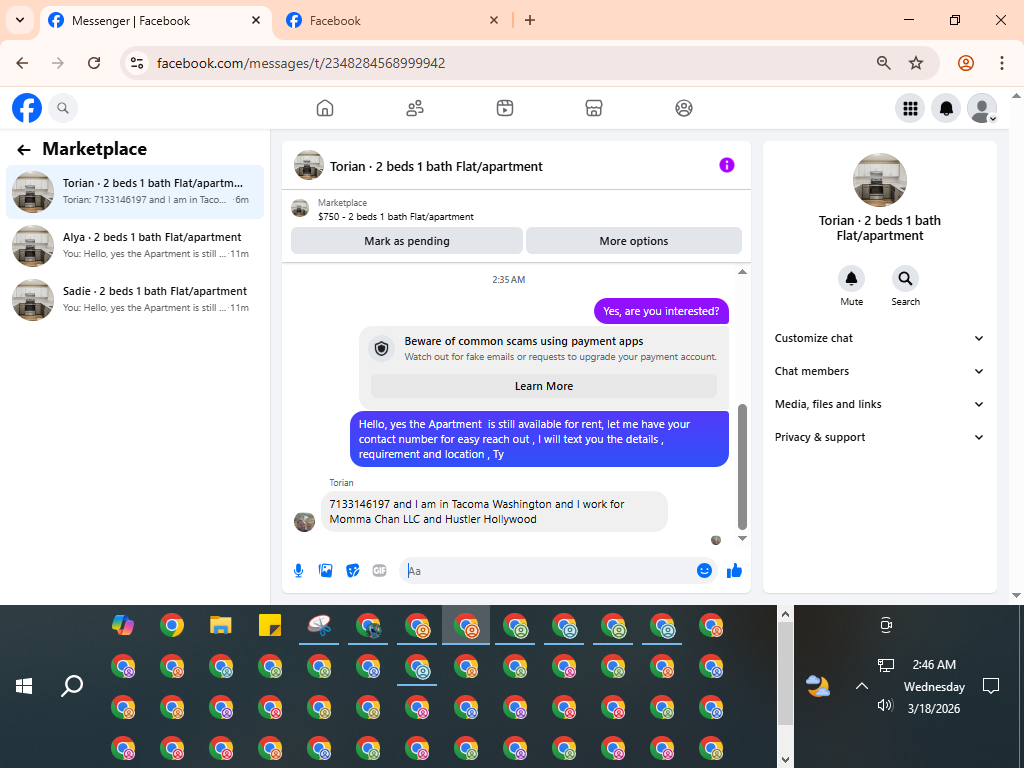Open Sadie conversation in Marketplace list
The width and height of the screenshot is (1024, 768).
135,300
